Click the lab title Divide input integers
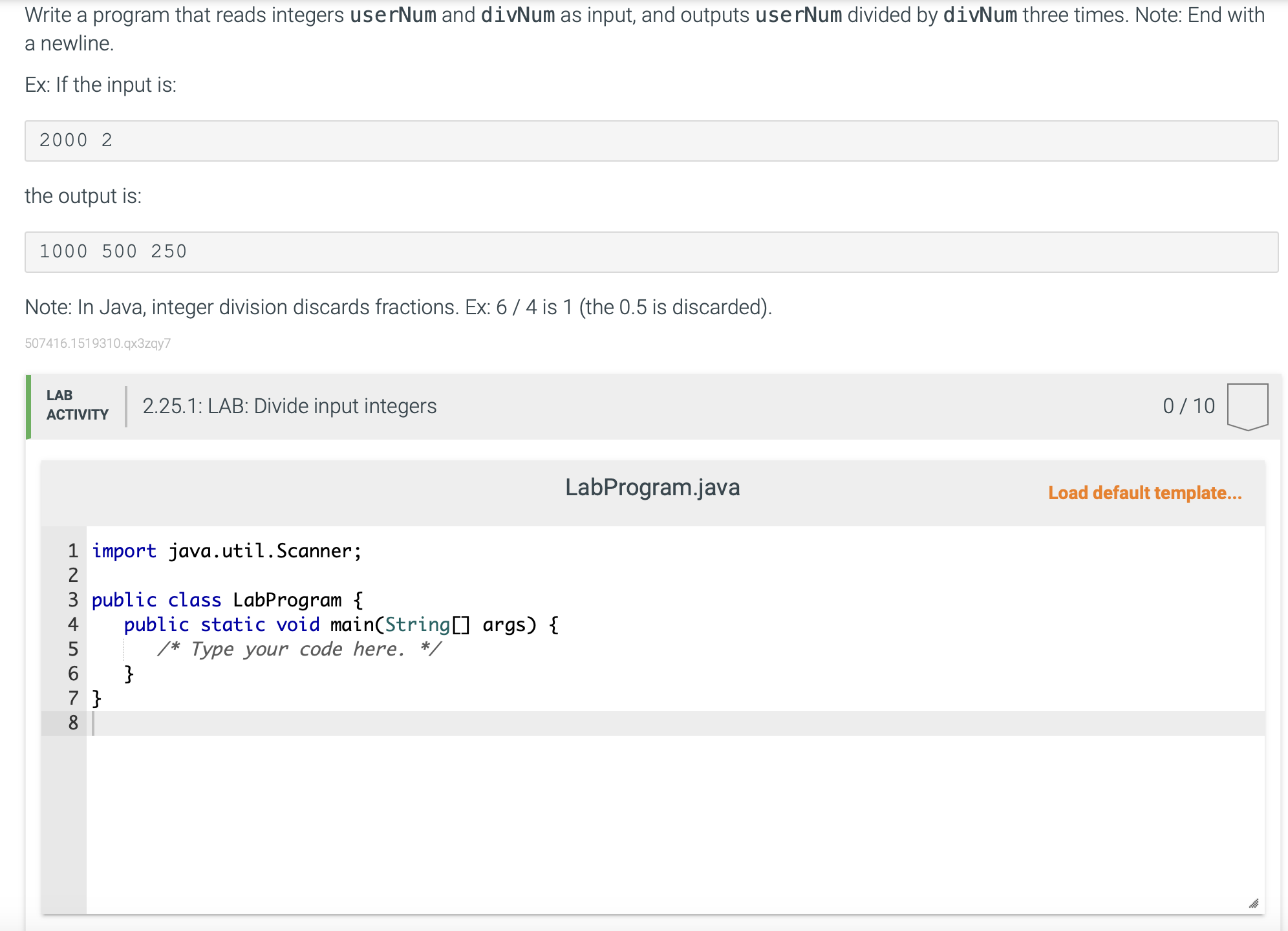 pyautogui.click(x=290, y=406)
